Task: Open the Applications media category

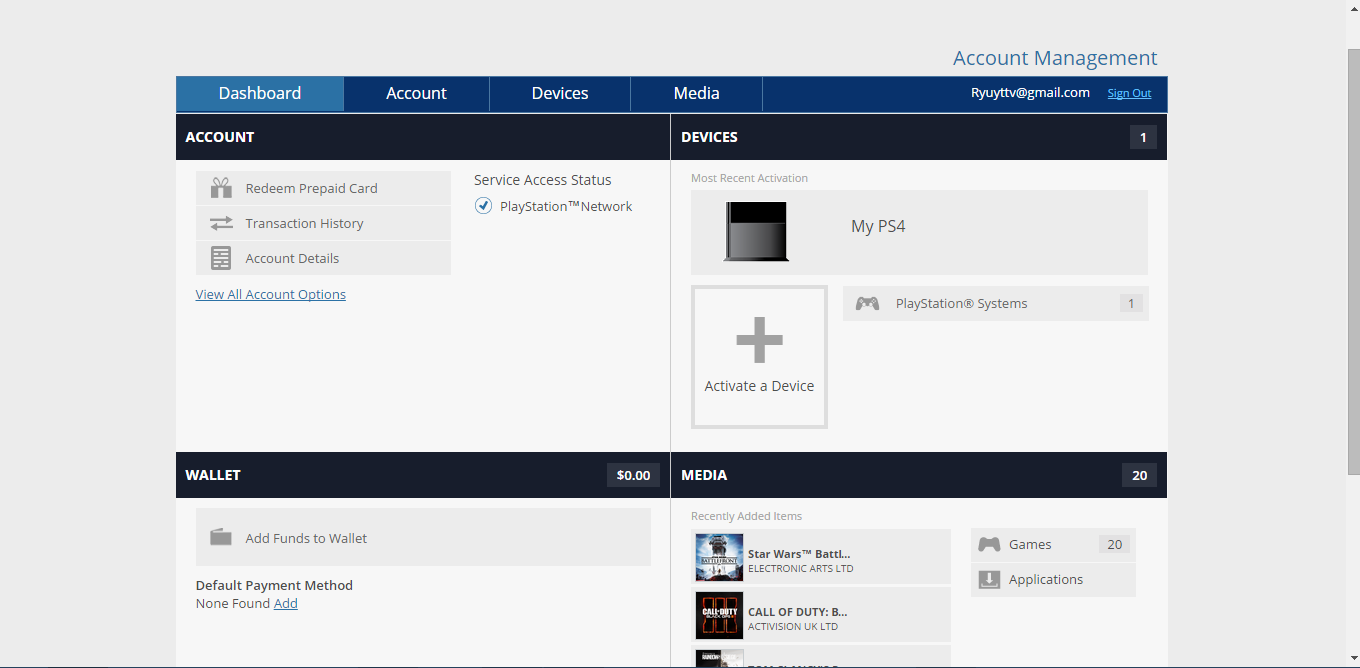Action: [x=1053, y=580]
